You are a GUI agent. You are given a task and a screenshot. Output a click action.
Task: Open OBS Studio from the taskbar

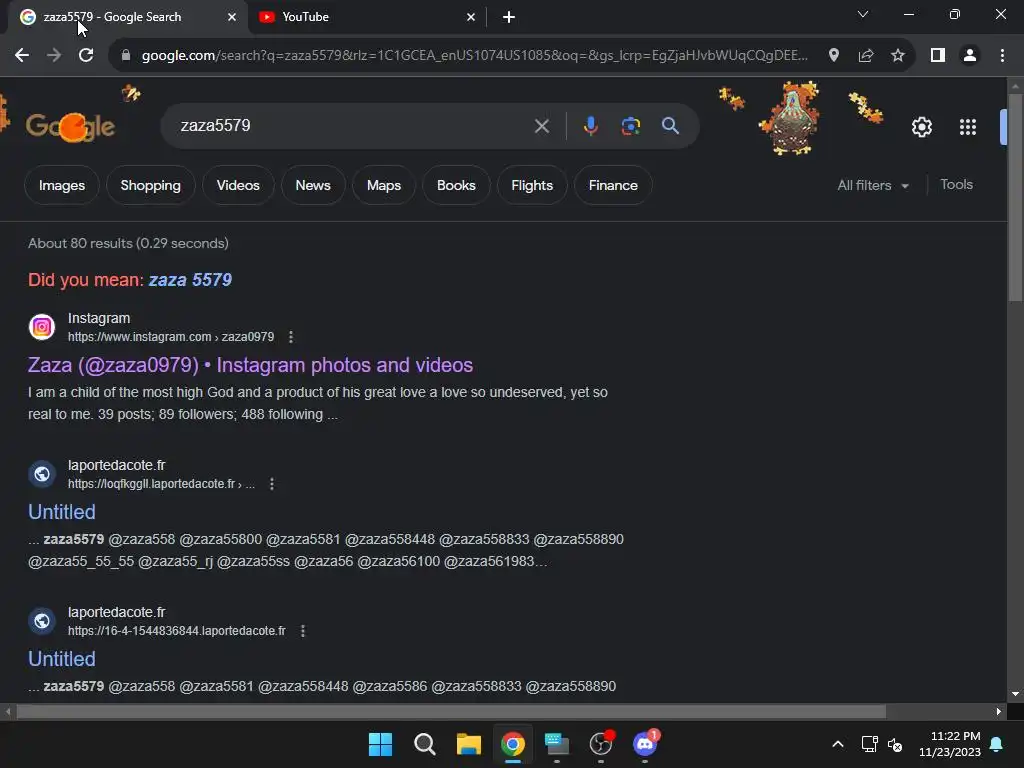coord(601,744)
